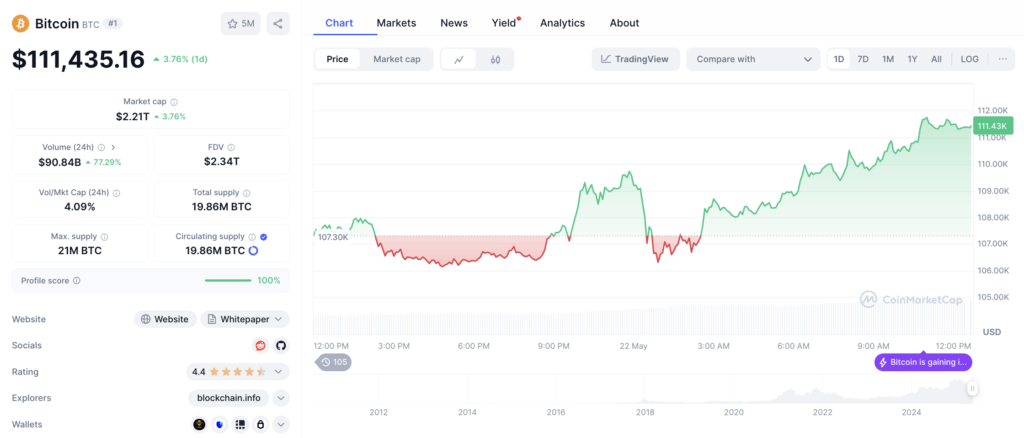Click the orange Bitcoin logo icon
Viewport: 1024px width, 438px height.
point(21,23)
